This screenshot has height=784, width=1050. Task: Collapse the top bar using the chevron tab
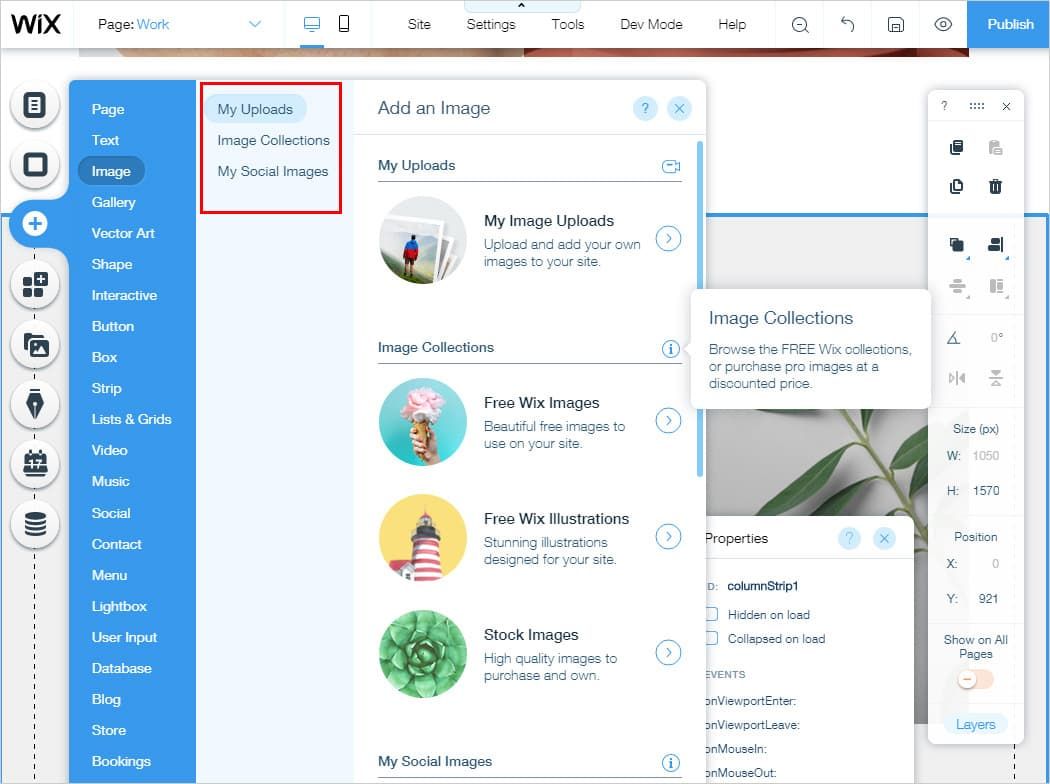pos(522,6)
